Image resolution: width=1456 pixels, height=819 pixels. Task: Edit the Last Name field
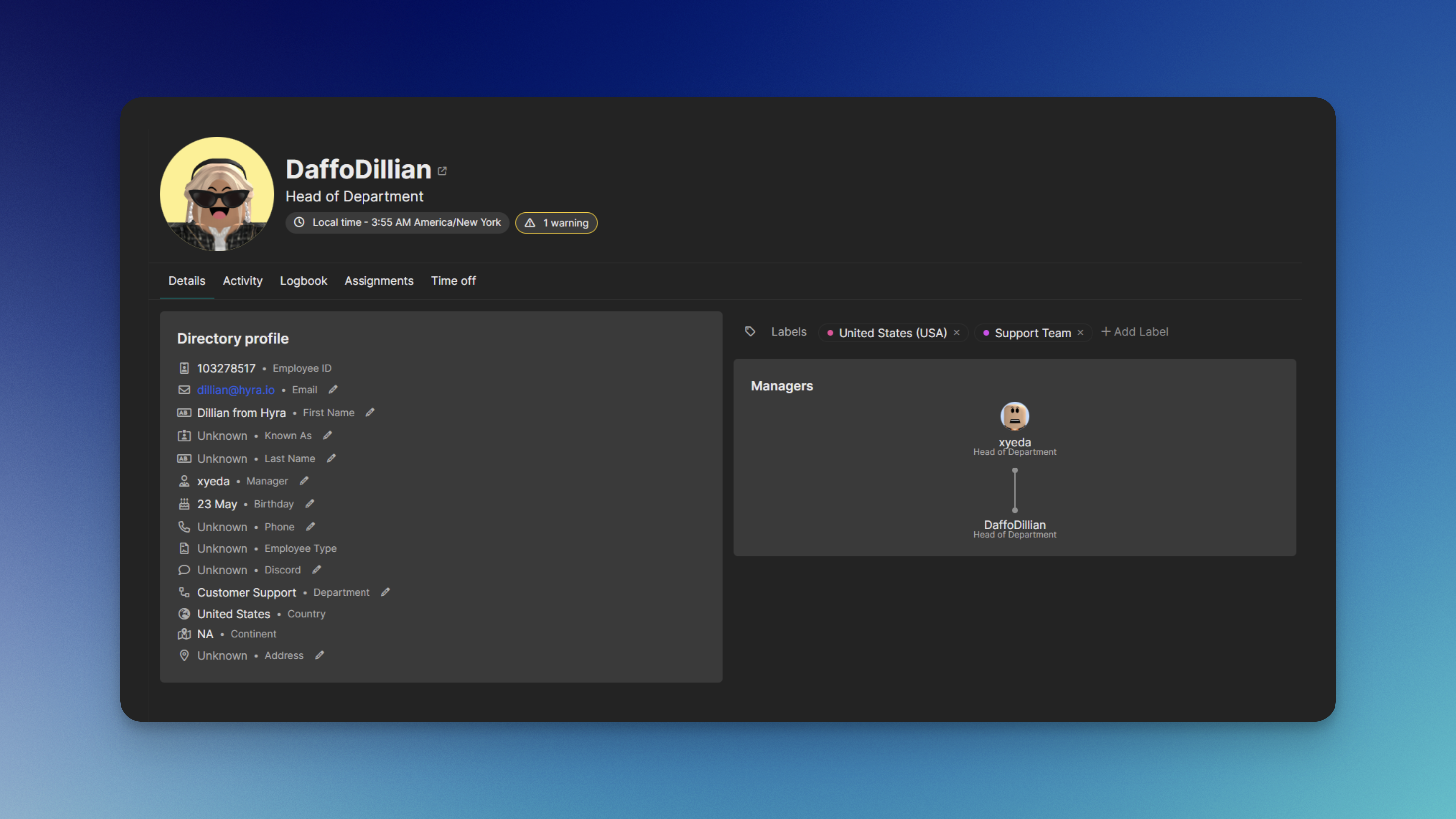click(x=331, y=458)
